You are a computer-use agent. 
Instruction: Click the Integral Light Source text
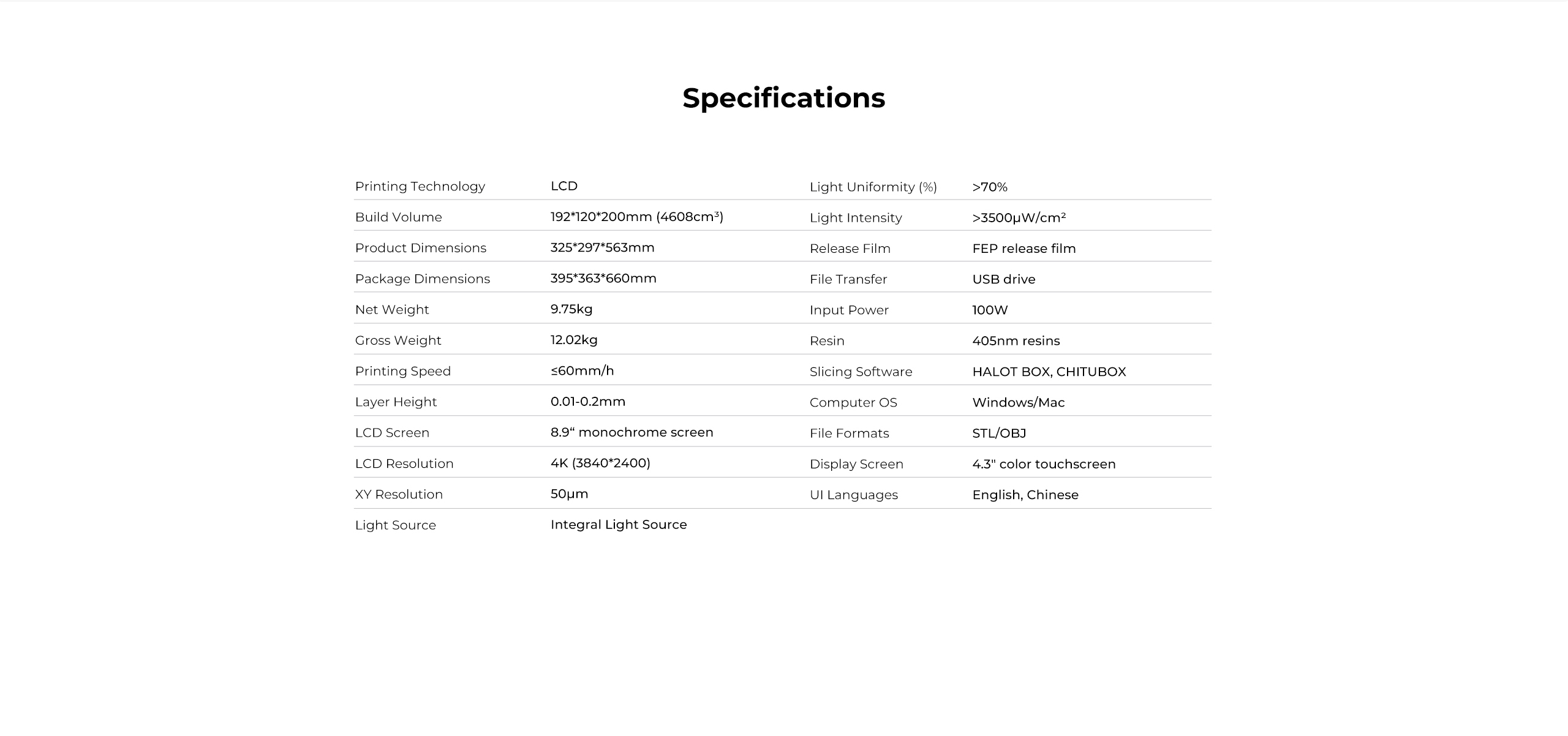tap(618, 525)
